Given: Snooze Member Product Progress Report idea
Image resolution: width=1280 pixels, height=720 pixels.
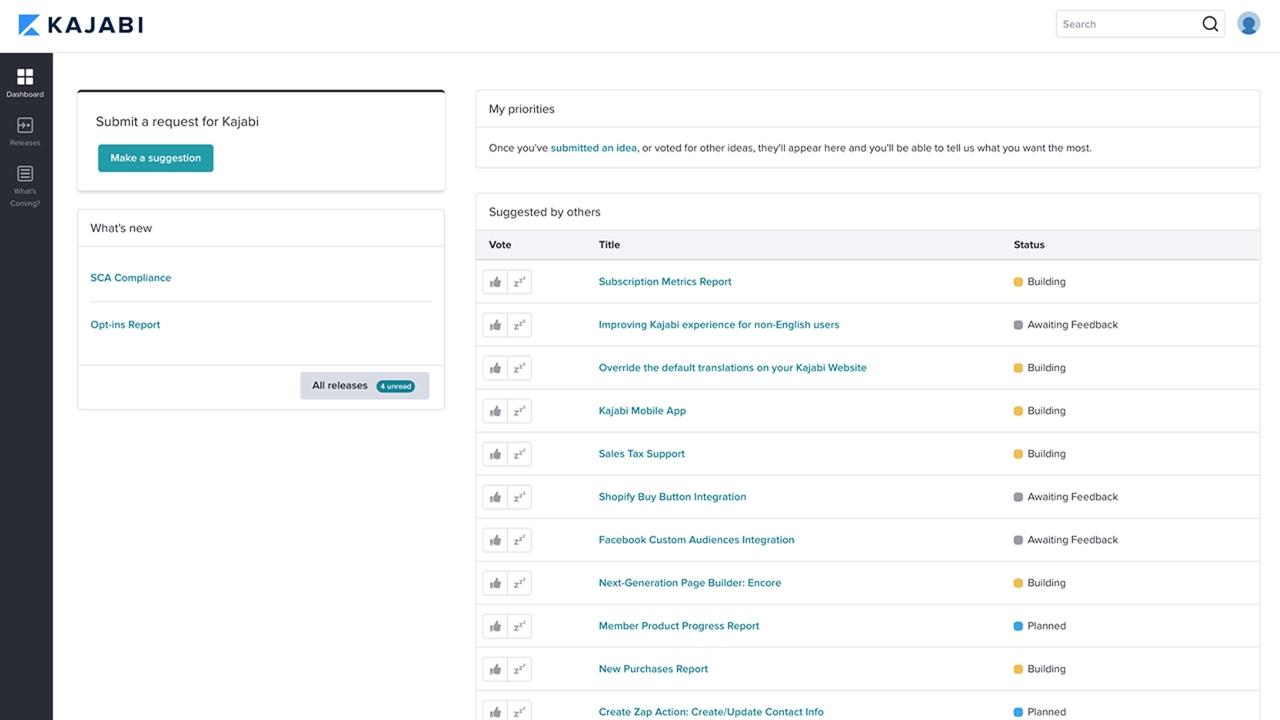Looking at the screenshot, I should pos(519,626).
